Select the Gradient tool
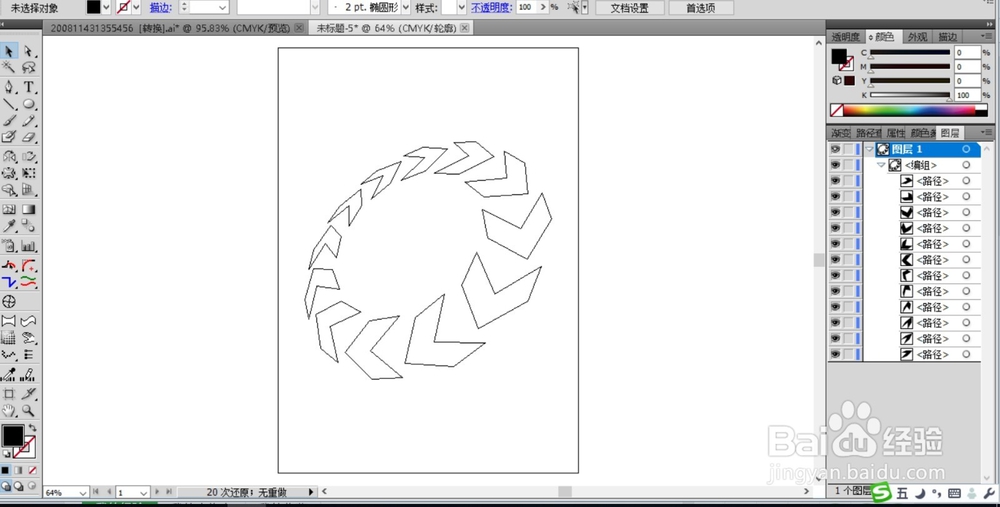 pyautogui.click(x=29, y=209)
